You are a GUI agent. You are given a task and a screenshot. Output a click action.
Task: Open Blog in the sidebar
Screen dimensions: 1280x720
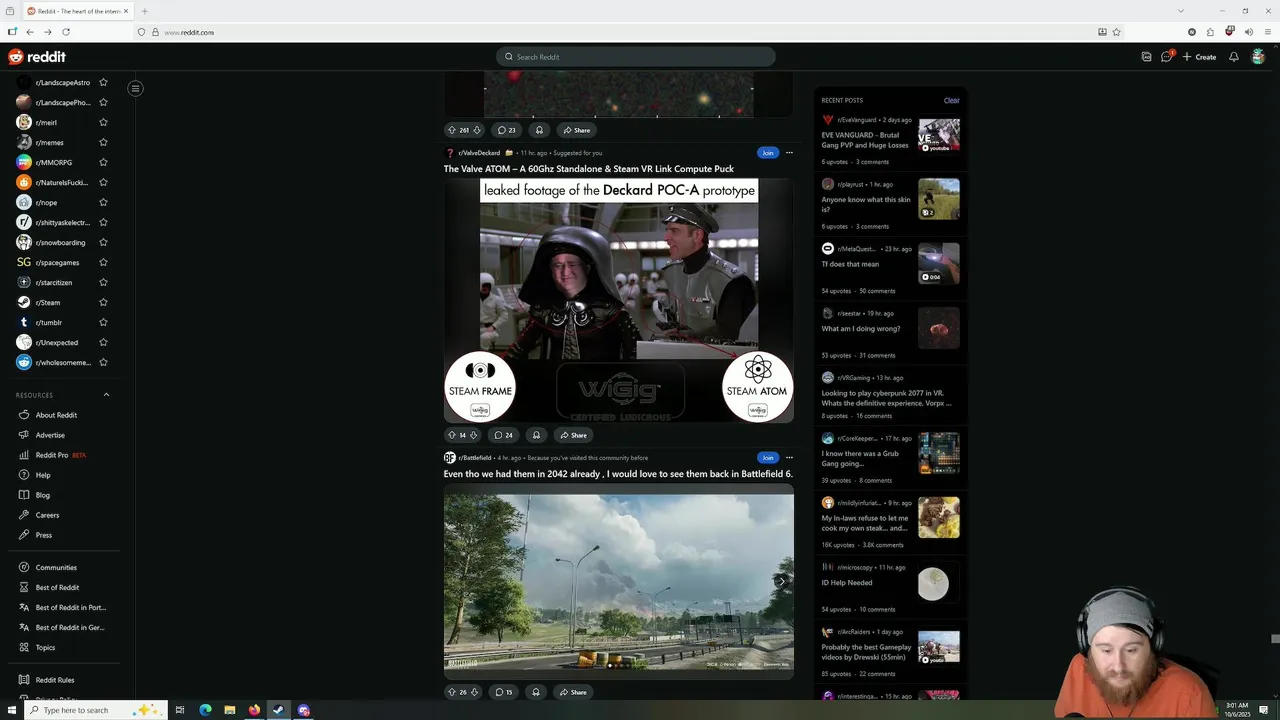coord(43,495)
